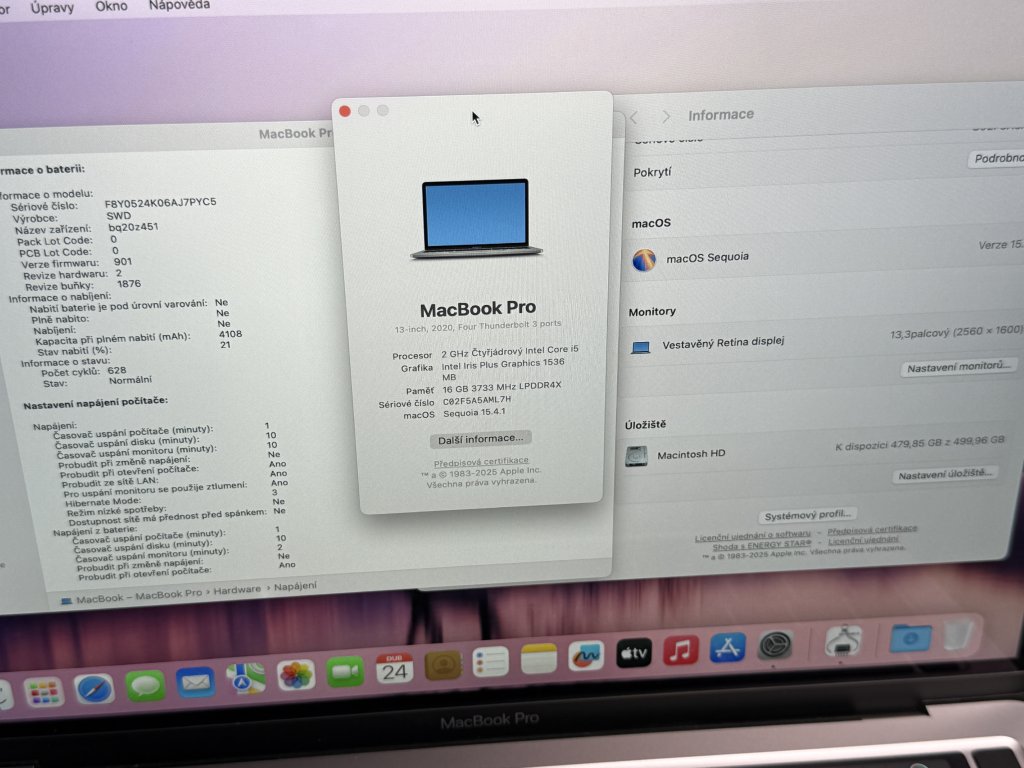Viewport: 1024px width, 768px height.
Task: Click serial number text C02F5A5AML7H
Action: pos(477,400)
